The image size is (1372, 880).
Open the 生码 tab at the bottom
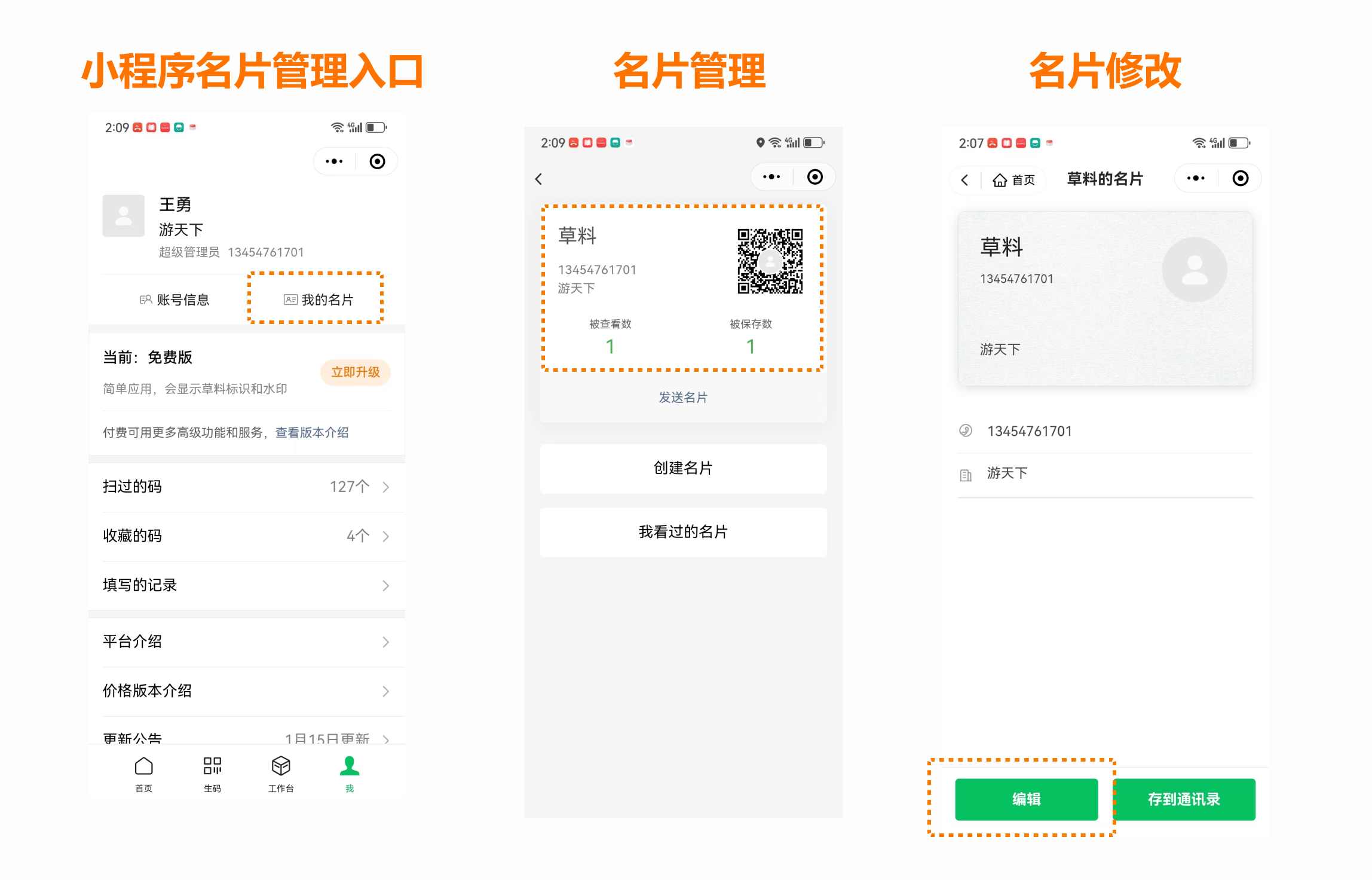212,772
